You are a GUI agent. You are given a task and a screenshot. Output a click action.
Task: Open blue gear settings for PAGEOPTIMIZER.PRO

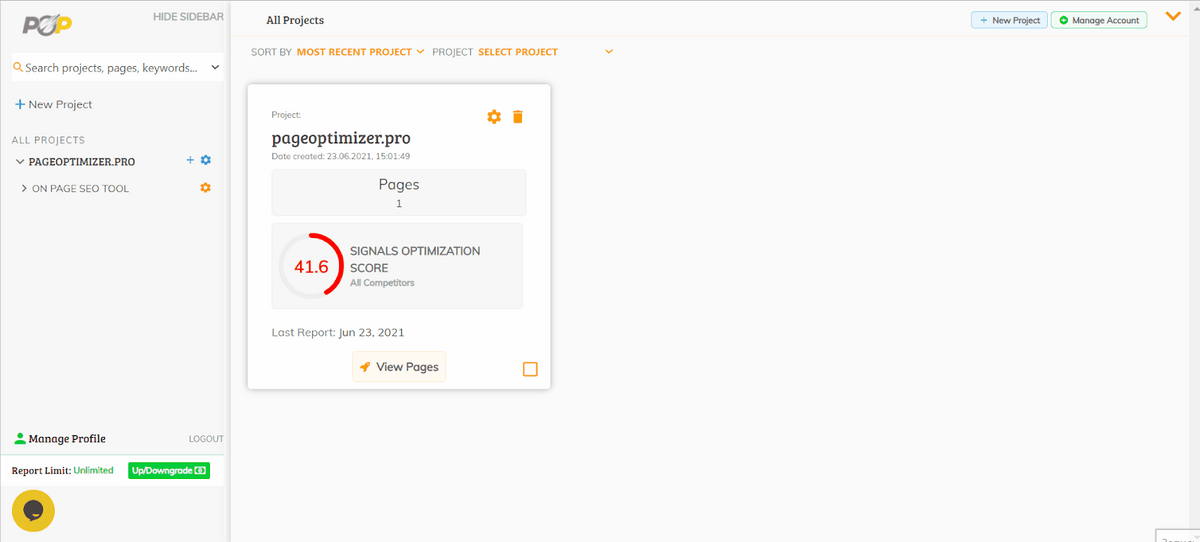[x=206, y=160]
